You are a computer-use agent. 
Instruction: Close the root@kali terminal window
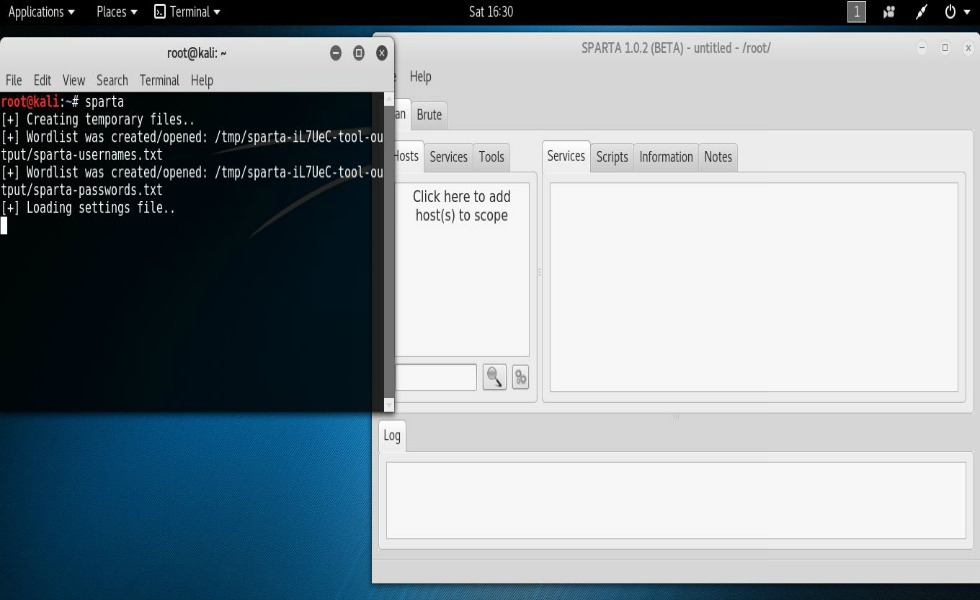[382, 53]
